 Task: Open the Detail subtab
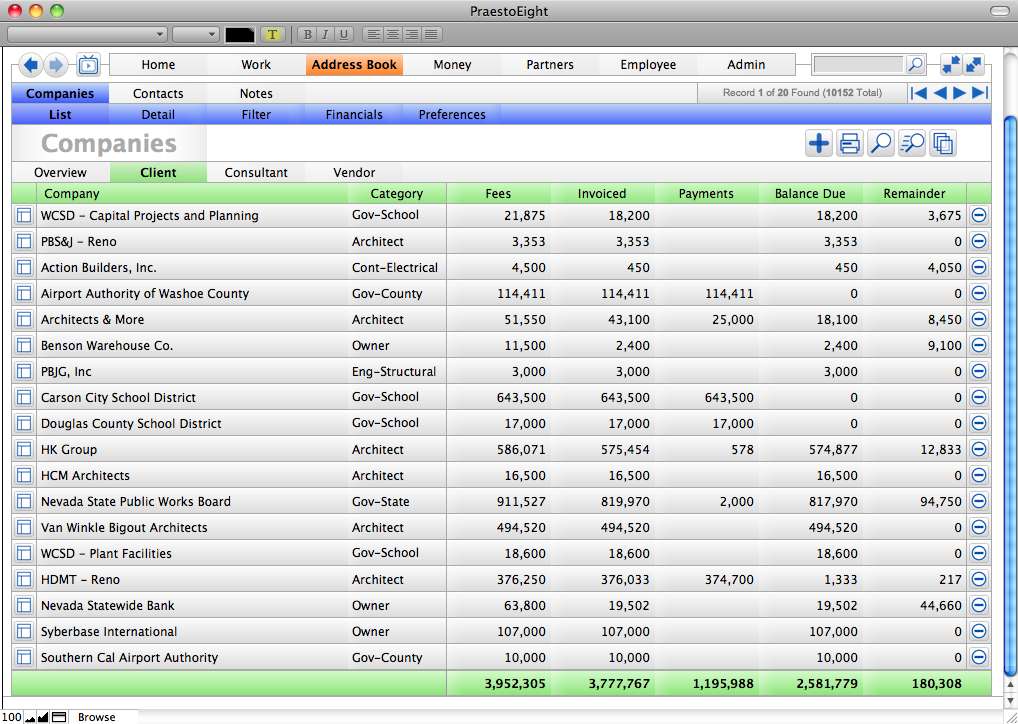[x=158, y=114]
